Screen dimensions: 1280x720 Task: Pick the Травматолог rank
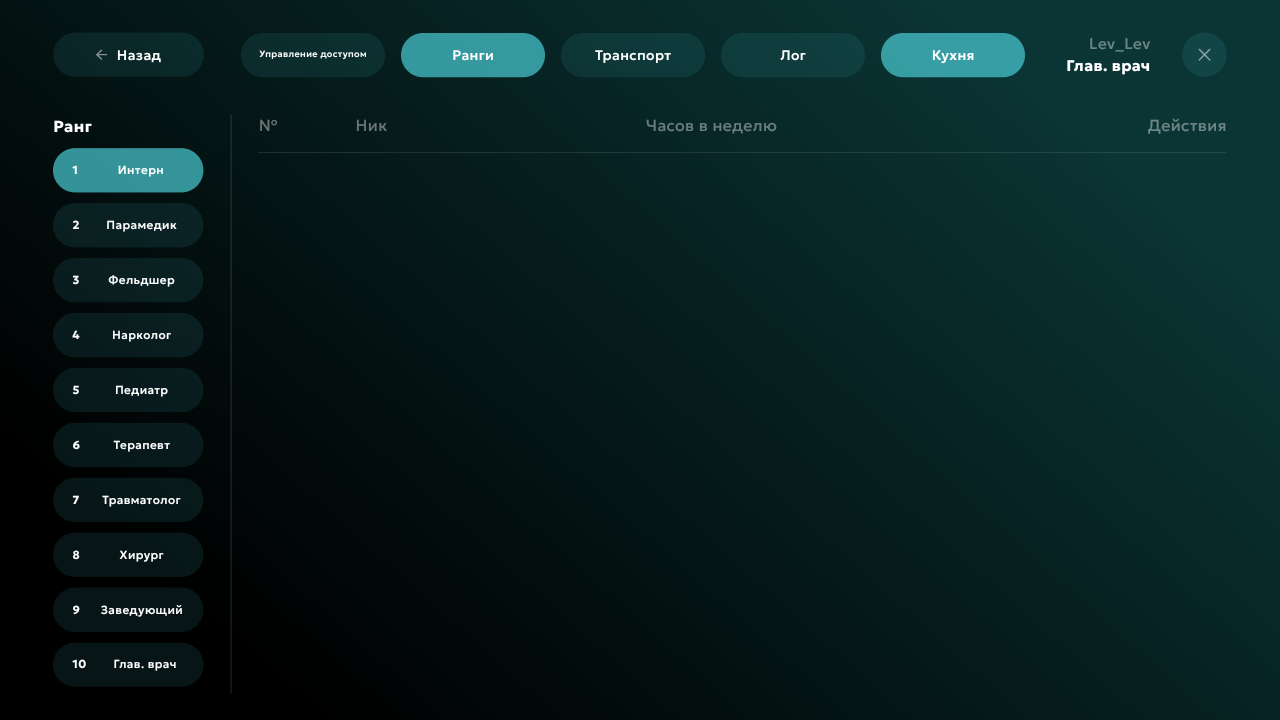coord(128,500)
